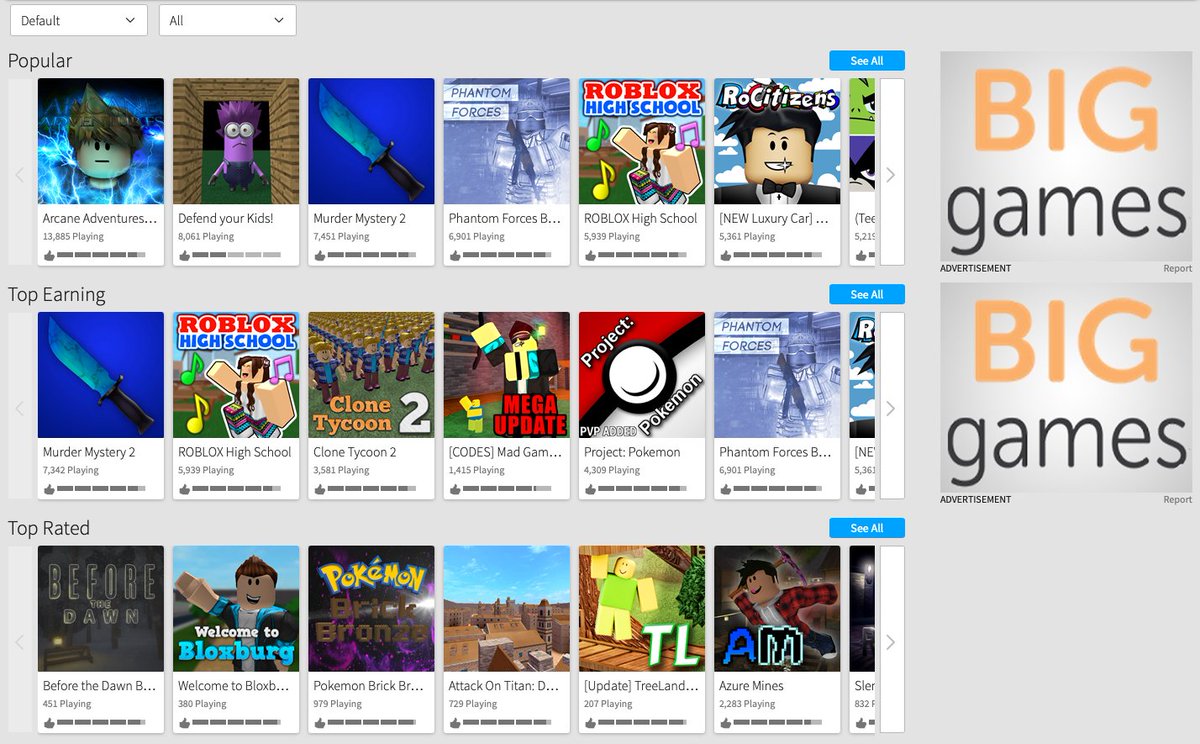Click the '[NEW Luxury Car]' title text
Viewport: 1200px width, 744px height.
[x=773, y=218]
